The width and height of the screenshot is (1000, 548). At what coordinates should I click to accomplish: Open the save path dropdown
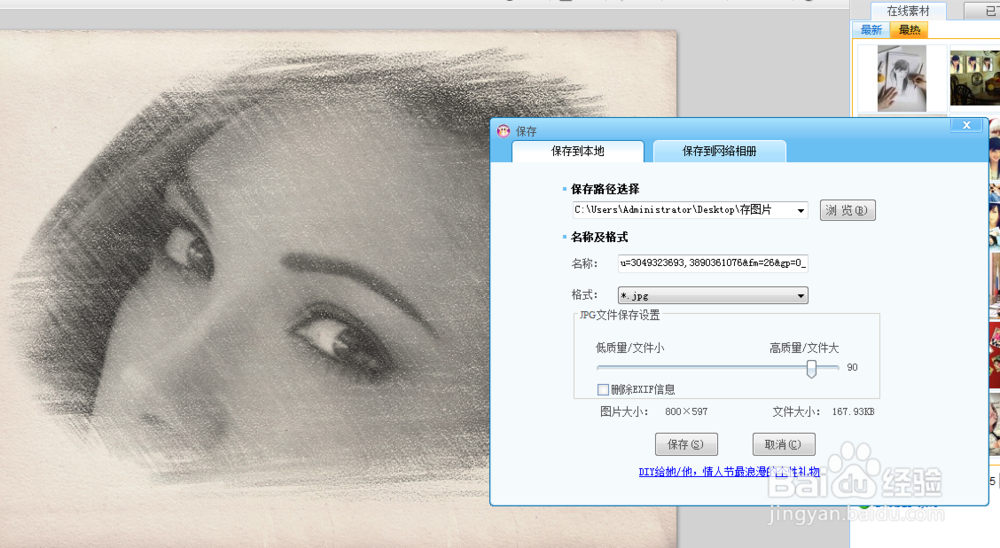pyautogui.click(x=801, y=210)
